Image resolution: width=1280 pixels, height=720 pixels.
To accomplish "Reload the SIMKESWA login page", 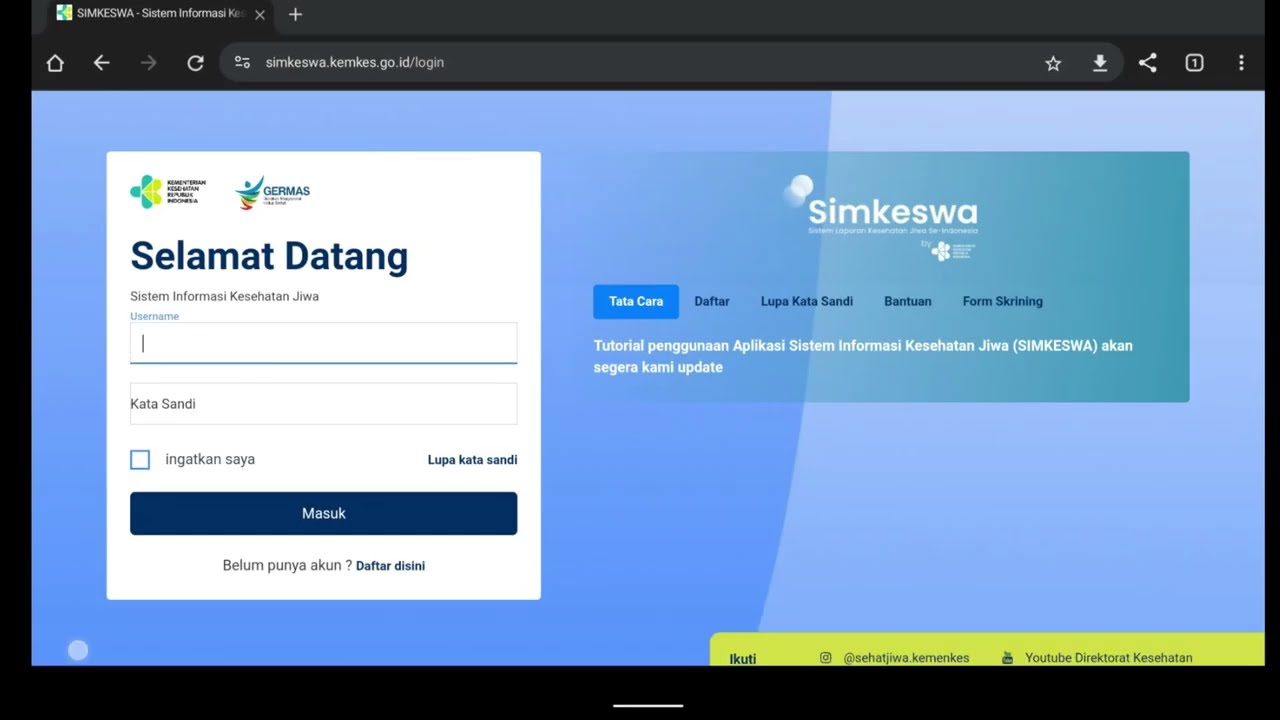I will (196, 63).
